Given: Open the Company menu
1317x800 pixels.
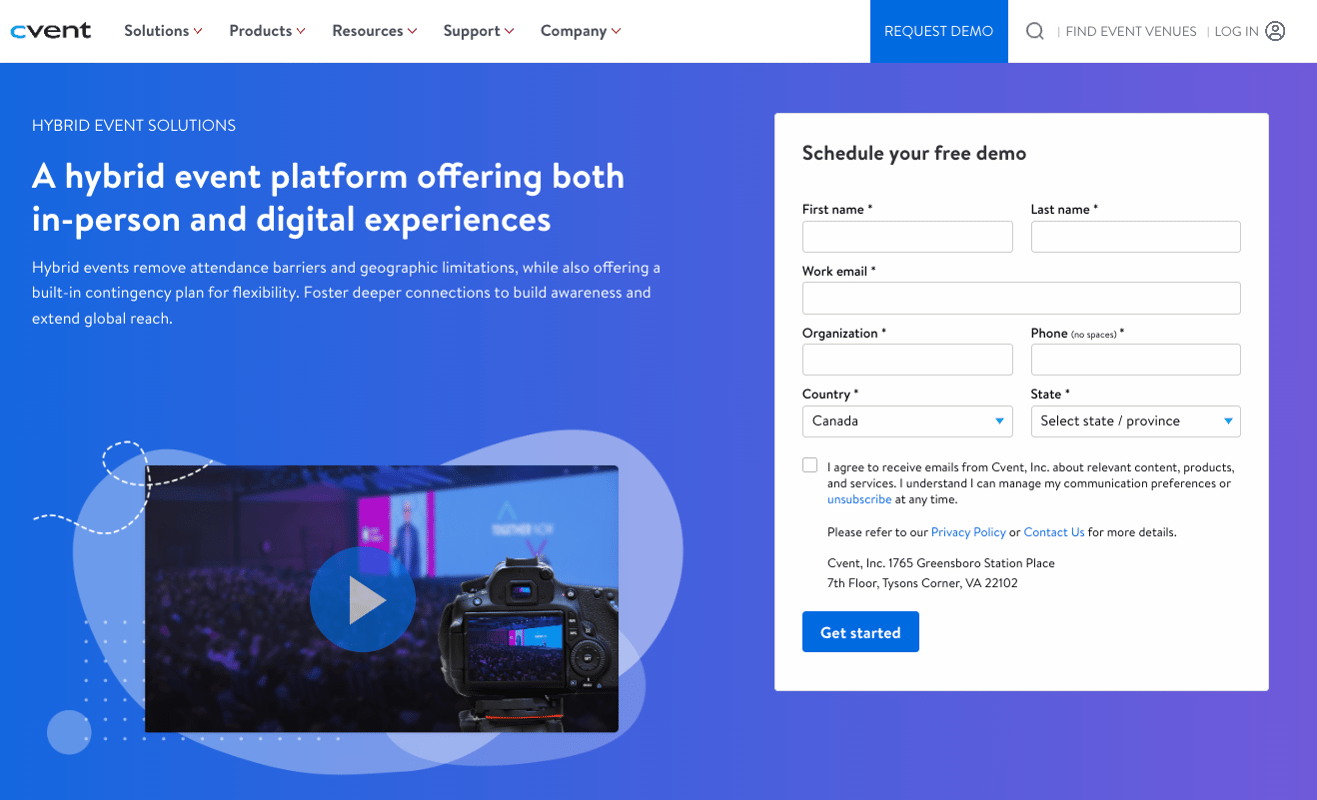Looking at the screenshot, I should coord(580,31).
